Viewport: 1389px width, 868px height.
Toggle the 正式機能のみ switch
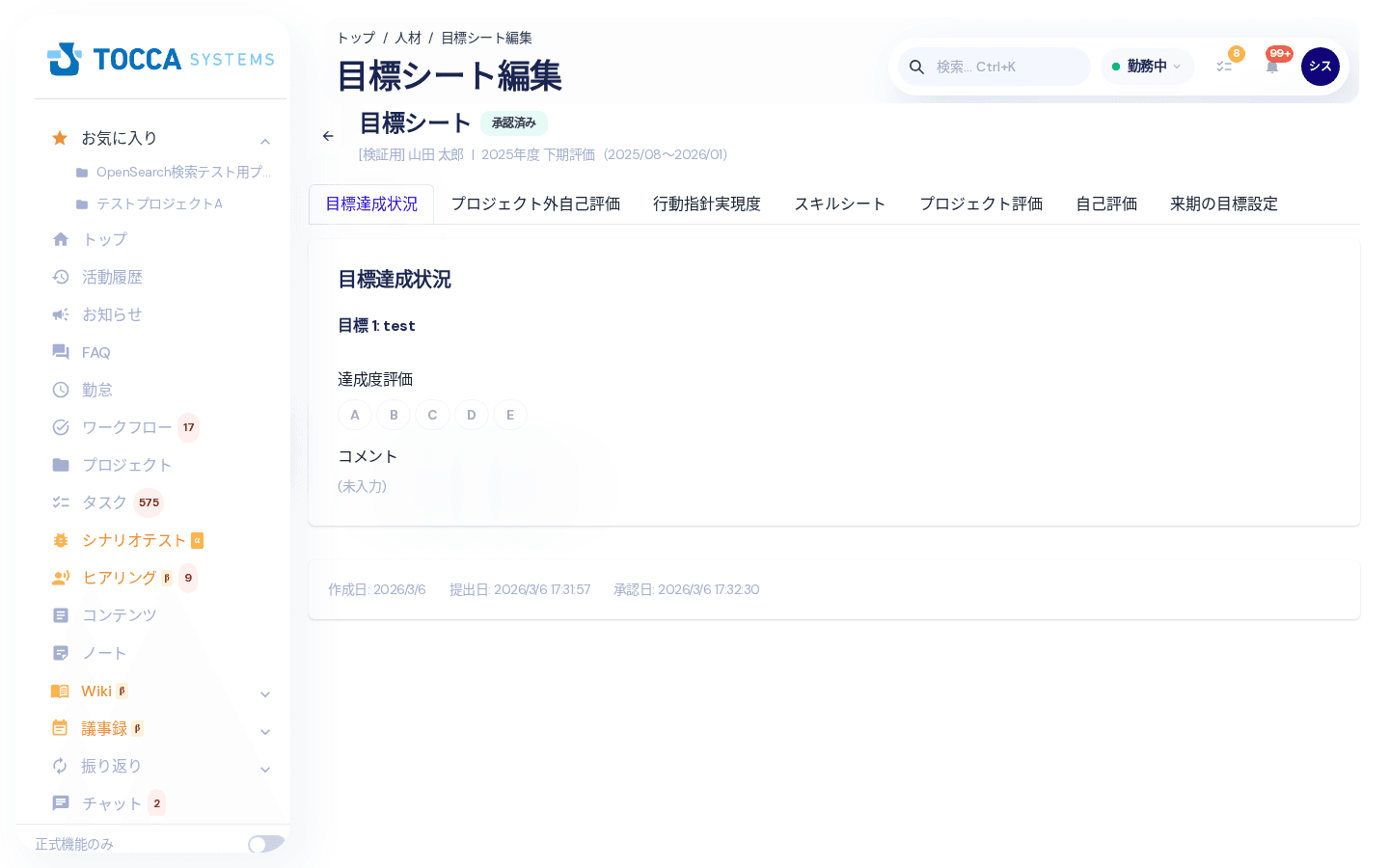tap(265, 844)
